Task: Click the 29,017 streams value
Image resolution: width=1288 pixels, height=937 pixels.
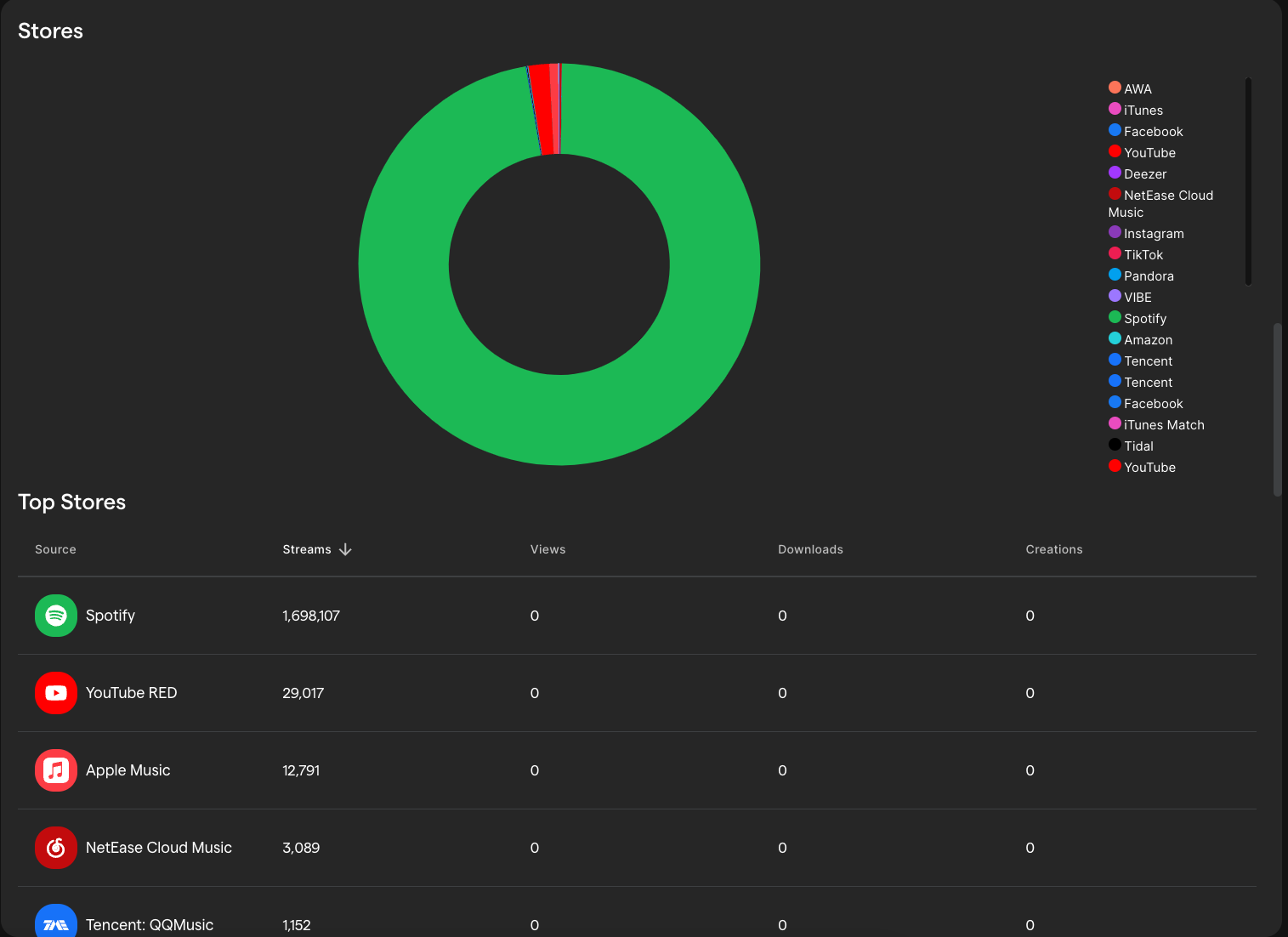Action: (304, 693)
